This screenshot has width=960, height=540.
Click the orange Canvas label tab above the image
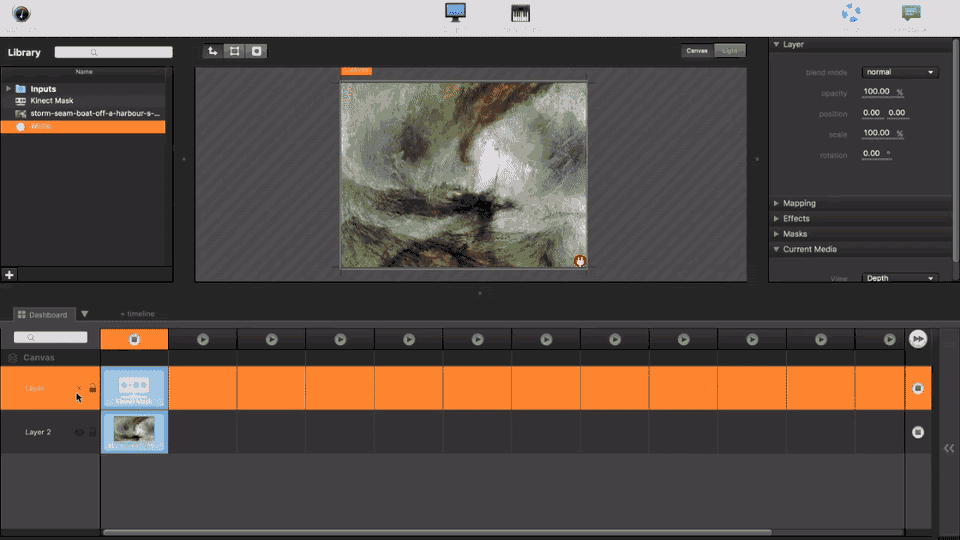click(x=356, y=70)
